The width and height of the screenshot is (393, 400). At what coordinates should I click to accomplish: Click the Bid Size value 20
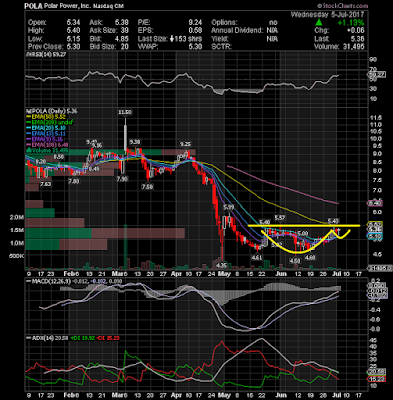tap(124, 47)
